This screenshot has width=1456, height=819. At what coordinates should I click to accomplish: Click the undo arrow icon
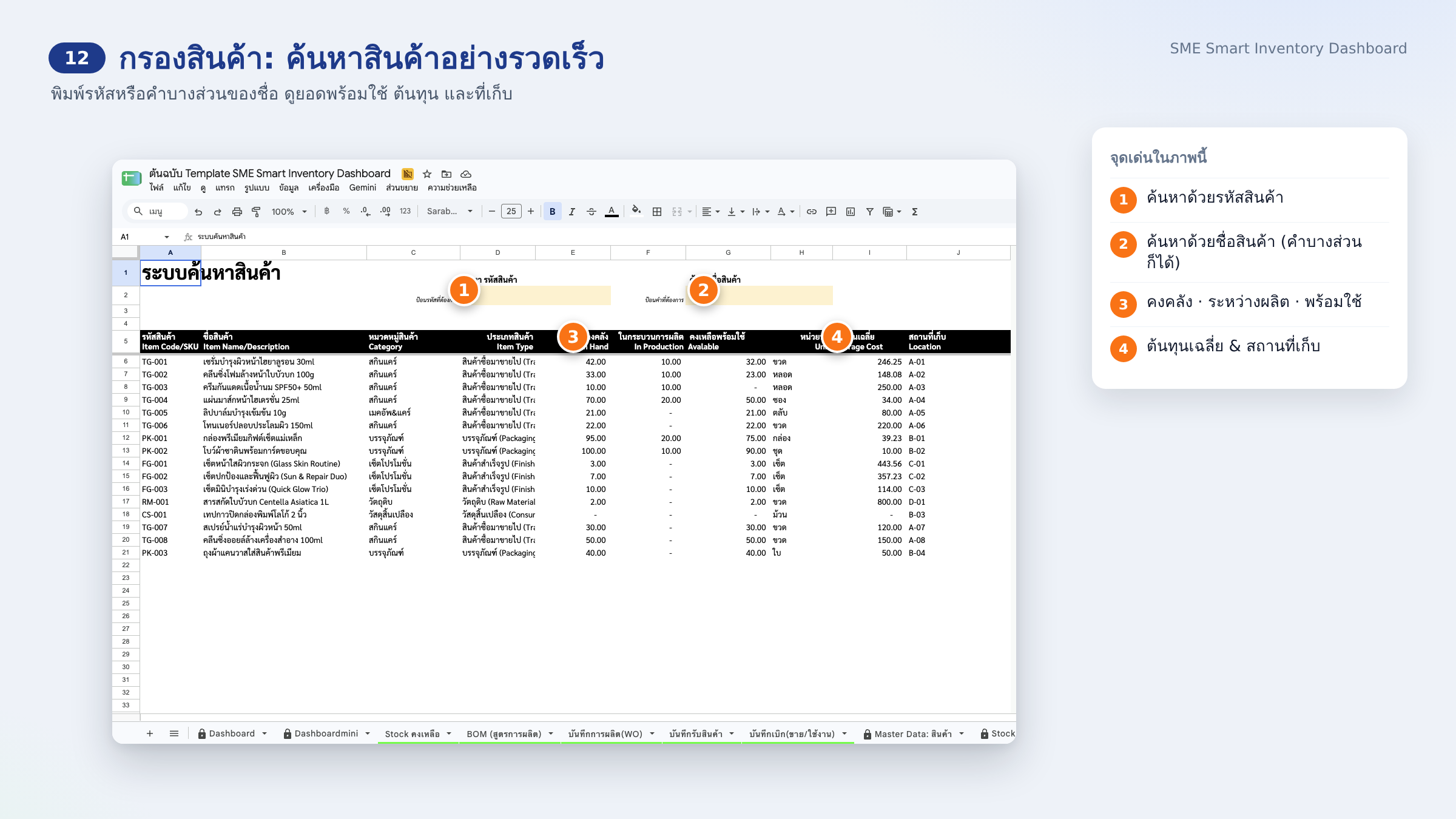pyautogui.click(x=198, y=212)
